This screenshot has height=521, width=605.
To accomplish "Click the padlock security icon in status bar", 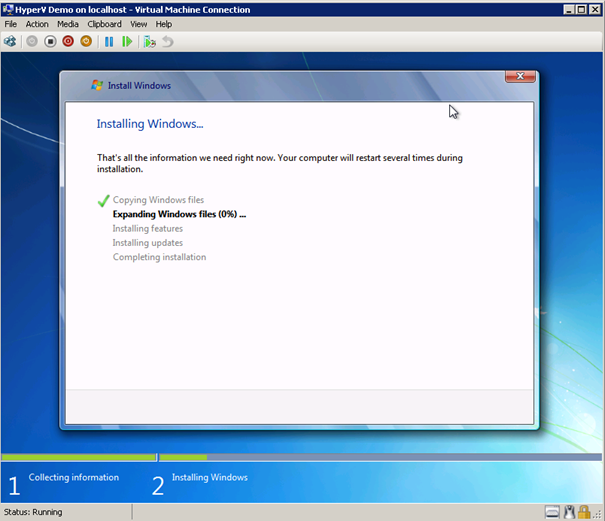I will point(584,512).
